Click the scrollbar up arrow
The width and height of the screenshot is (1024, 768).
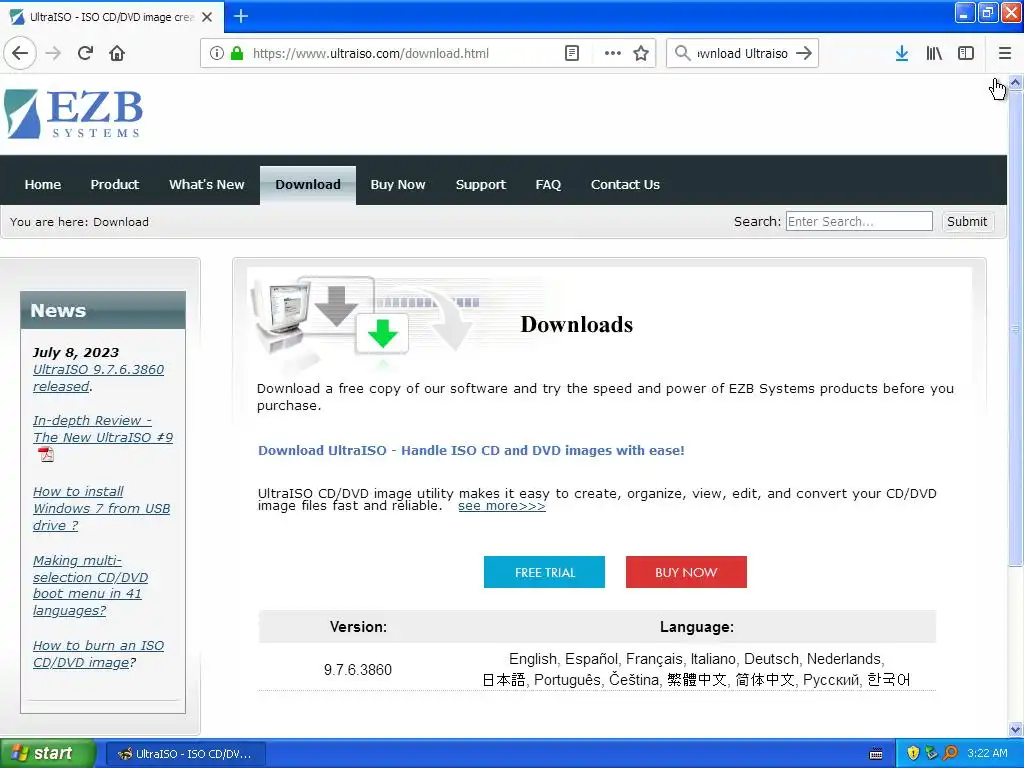coord(1016,83)
